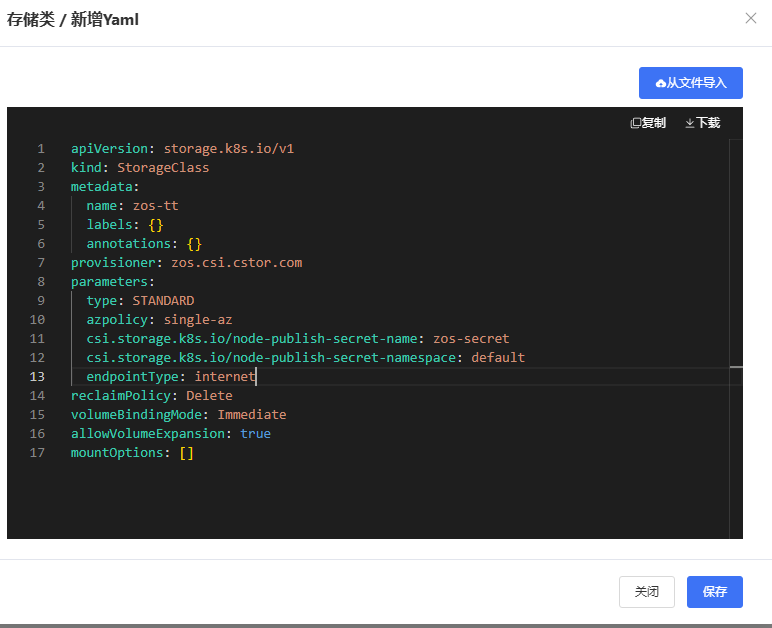Click the 存储类 breadcrumb title

(31, 20)
